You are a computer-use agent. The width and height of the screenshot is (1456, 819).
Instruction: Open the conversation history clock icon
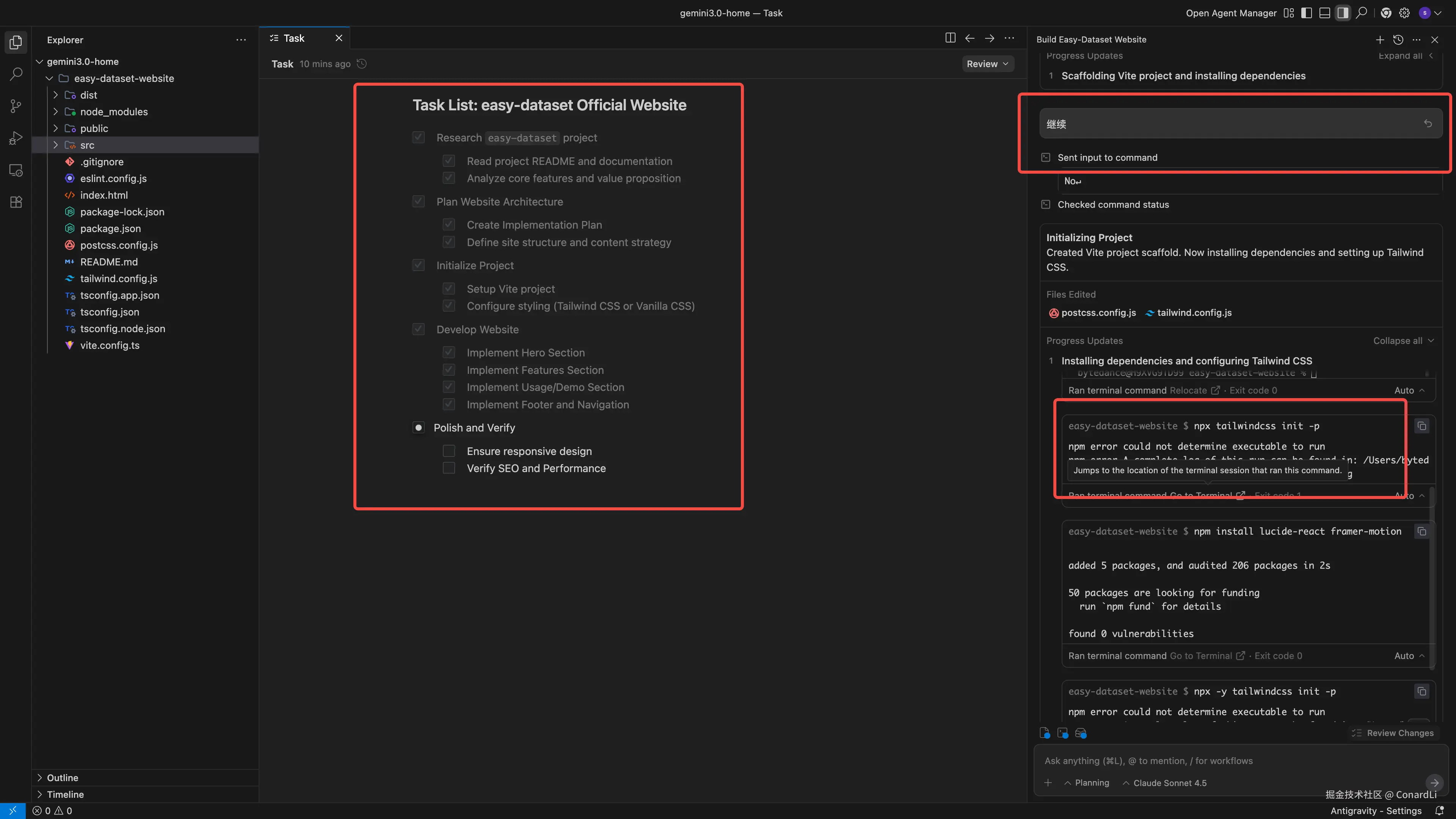click(x=1398, y=39)
